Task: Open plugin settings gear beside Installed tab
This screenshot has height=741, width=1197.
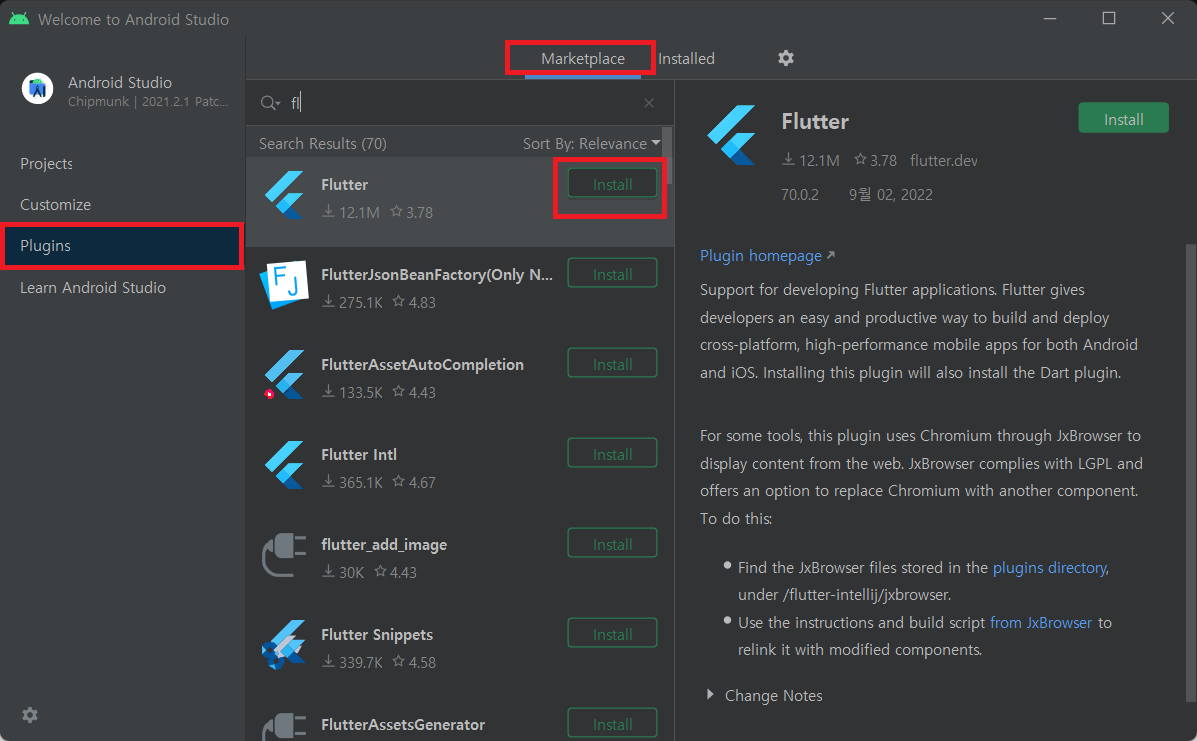Action: pyautogui.click(x=786, y=58)
